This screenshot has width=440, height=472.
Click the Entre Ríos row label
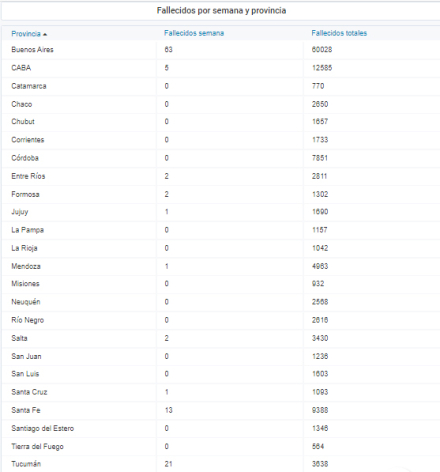click(28, 176)
